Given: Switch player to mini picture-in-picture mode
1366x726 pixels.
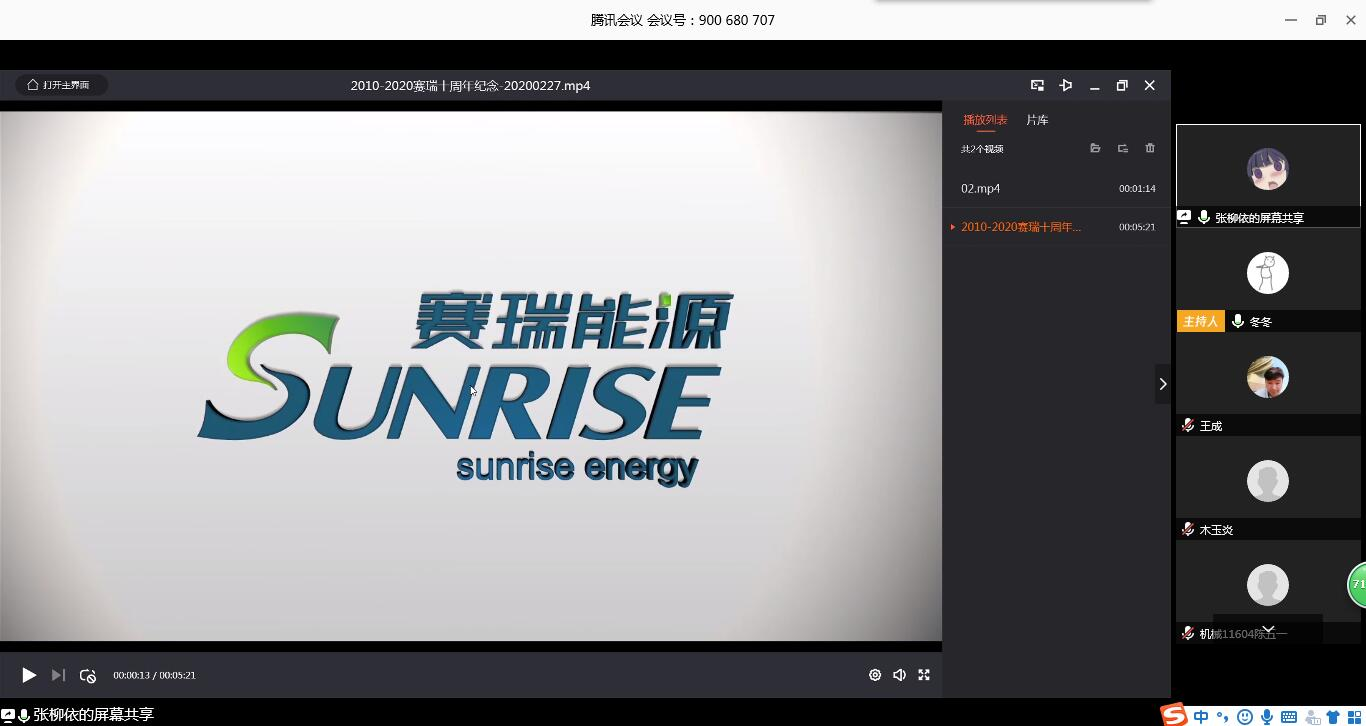Looking at the screenshot, I should point(1037,85).
